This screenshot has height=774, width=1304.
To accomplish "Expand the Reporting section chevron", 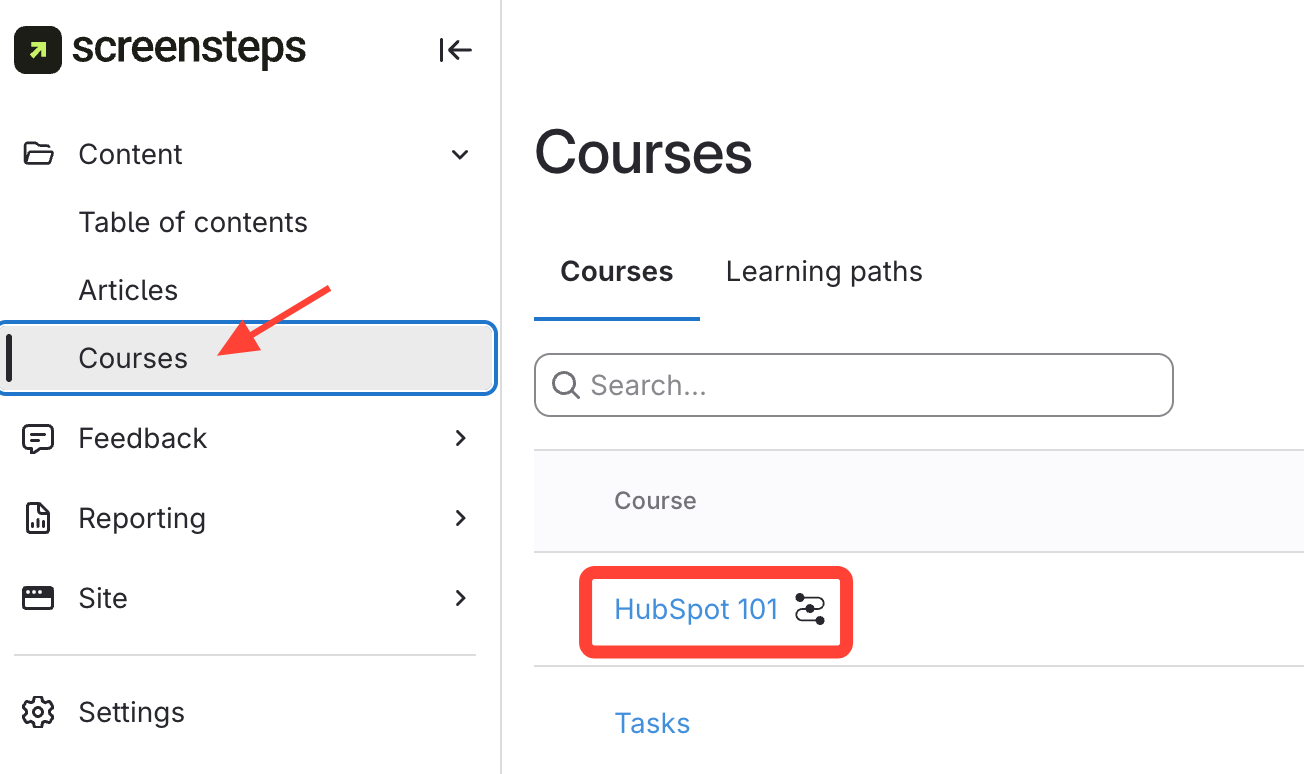I will pos(460,518).
